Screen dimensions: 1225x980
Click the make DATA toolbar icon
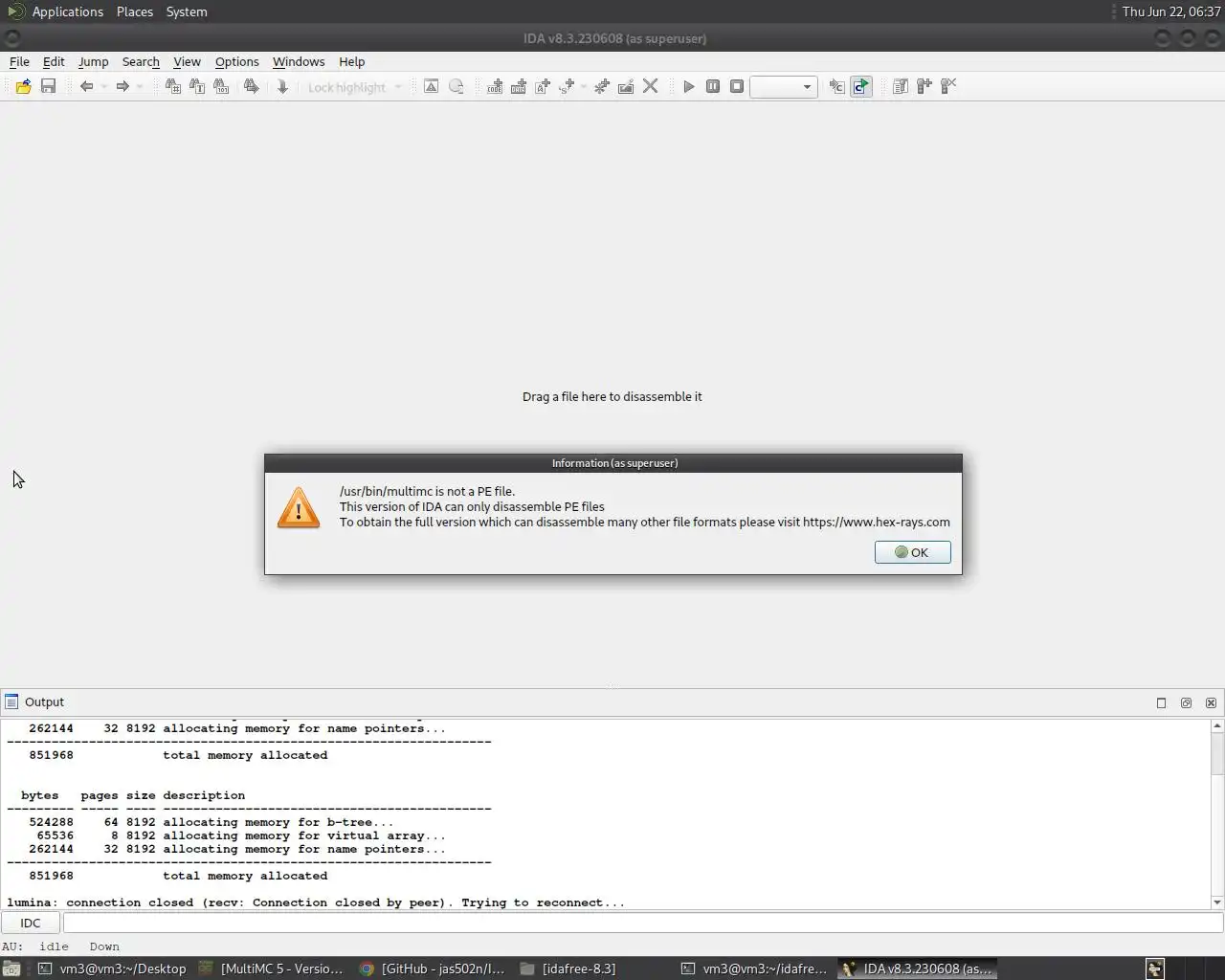click(519, 86)
